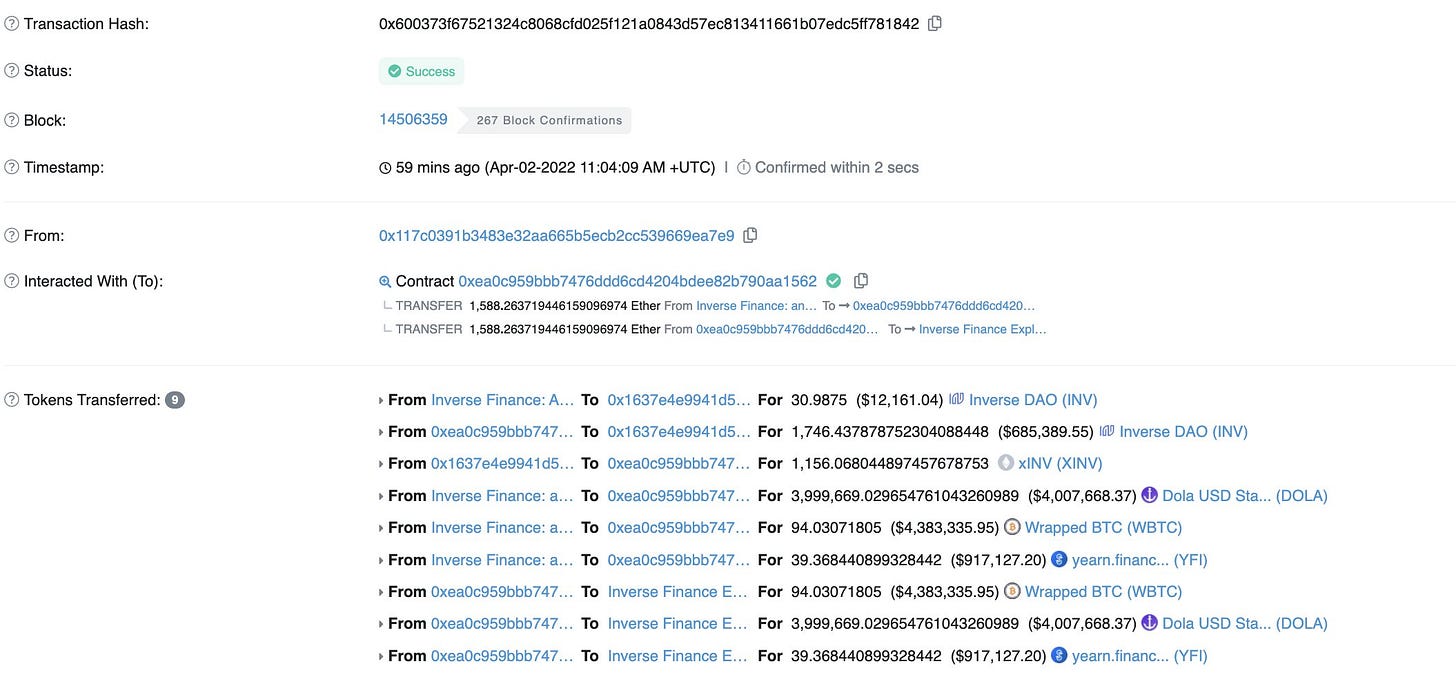Expand arrow of YFI transfer to Inverse Finance E...
1456x682 pixels.
[381, 656]
